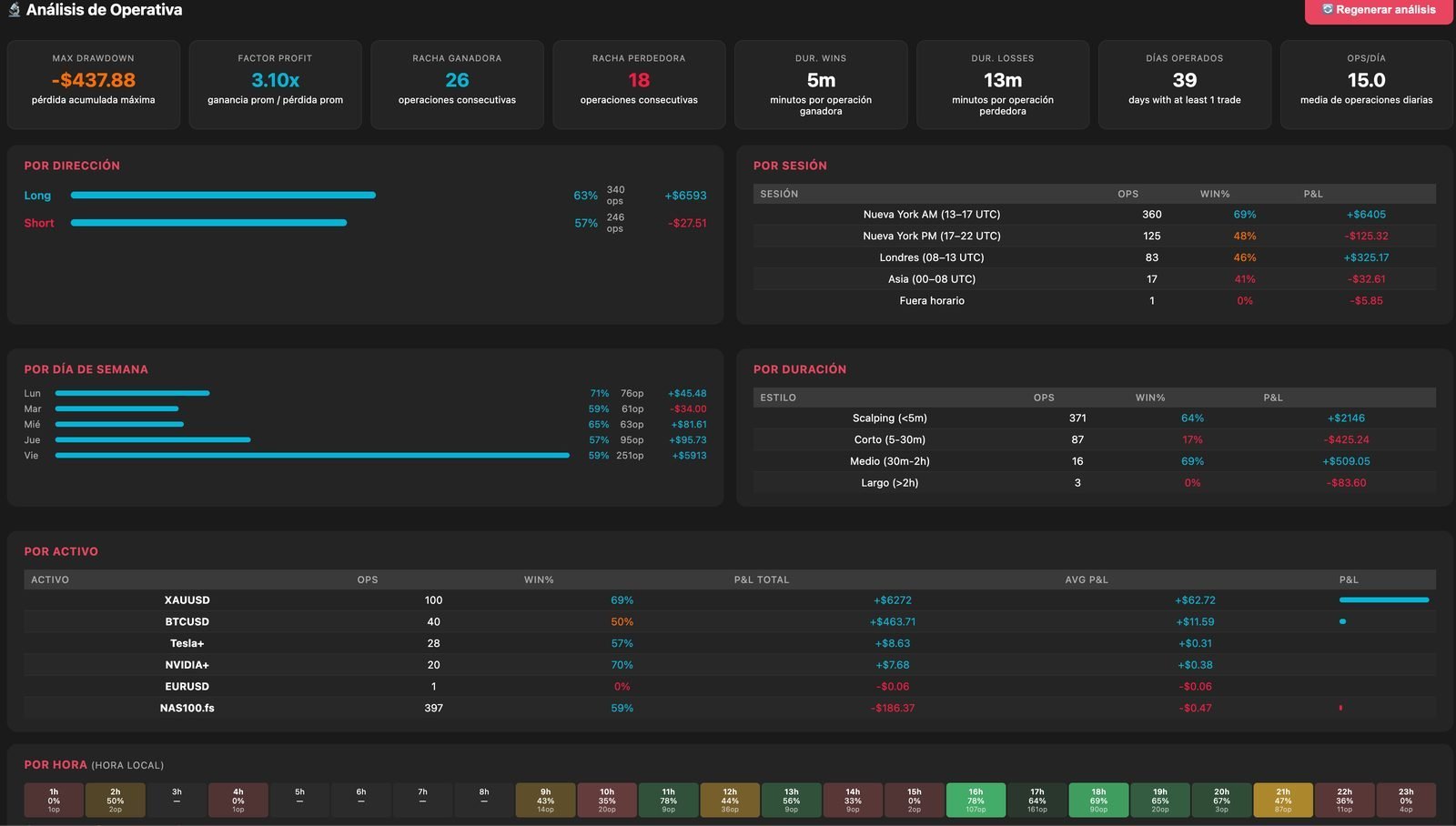Click the Nueva York AM session row

[x=1095, y=215]
